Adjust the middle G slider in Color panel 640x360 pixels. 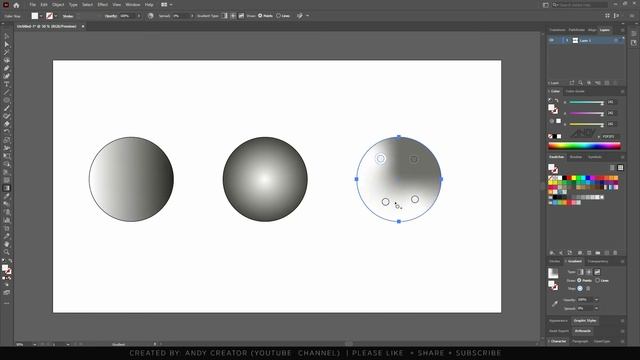pyautogui.click(x=587, y=113)
